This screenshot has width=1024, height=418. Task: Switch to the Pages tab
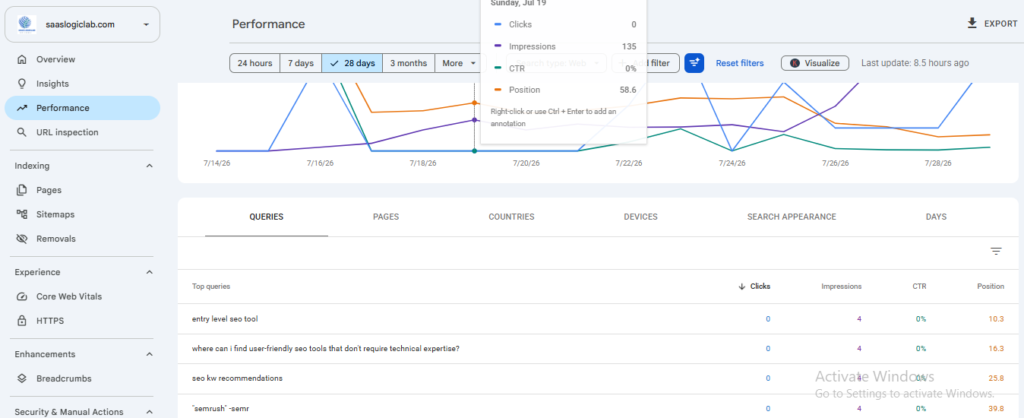pyautogui.click(x=386, y=217)
